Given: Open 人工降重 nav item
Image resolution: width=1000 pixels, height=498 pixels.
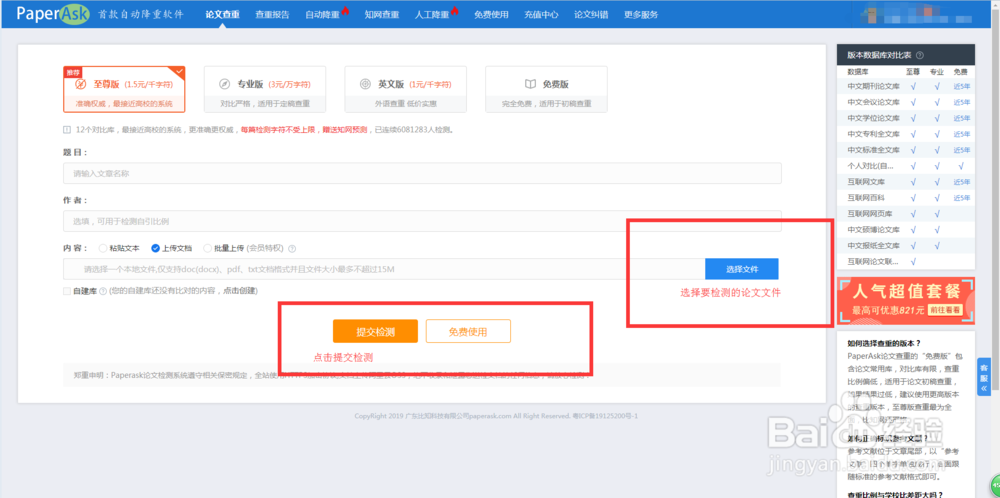Looking at the screenshot, I should (x=432, y=15).
